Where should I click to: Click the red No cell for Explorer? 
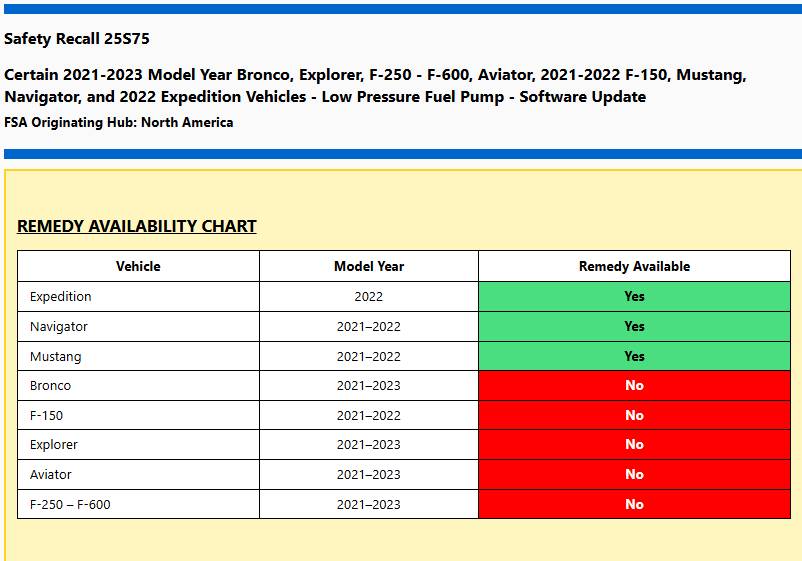[x=634, y=445]
